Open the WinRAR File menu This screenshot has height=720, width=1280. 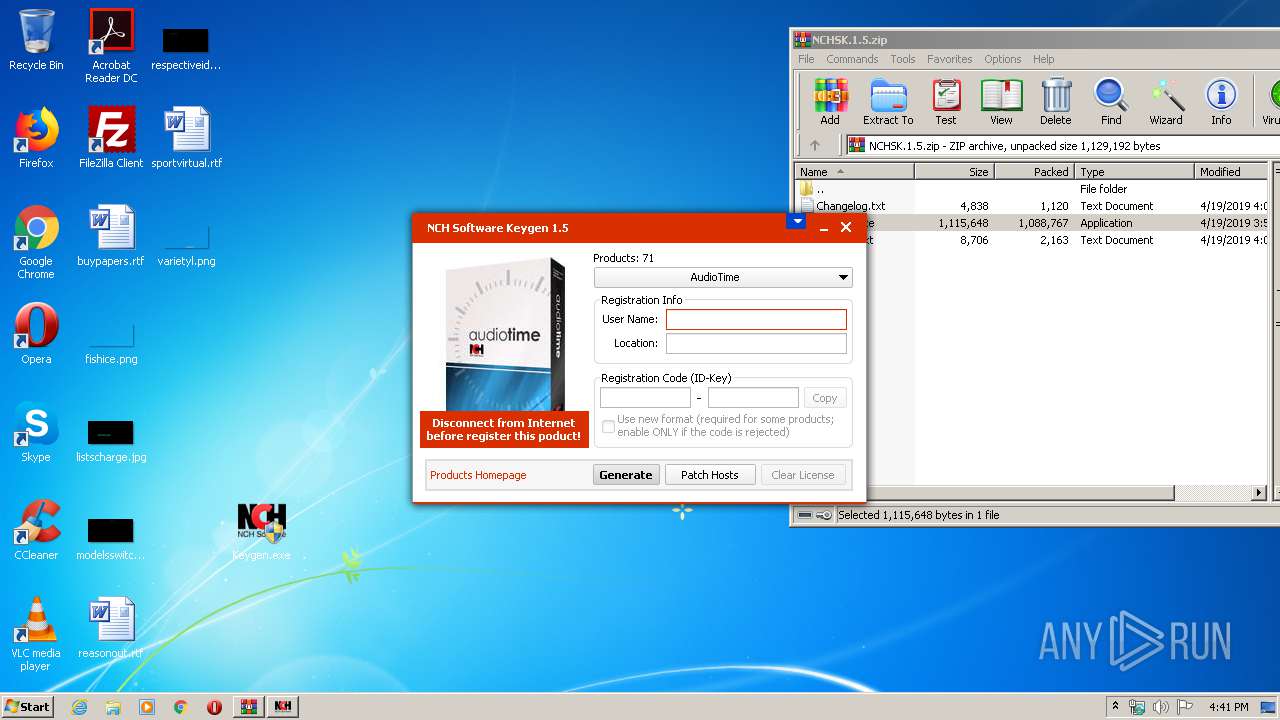coord(806,59)
